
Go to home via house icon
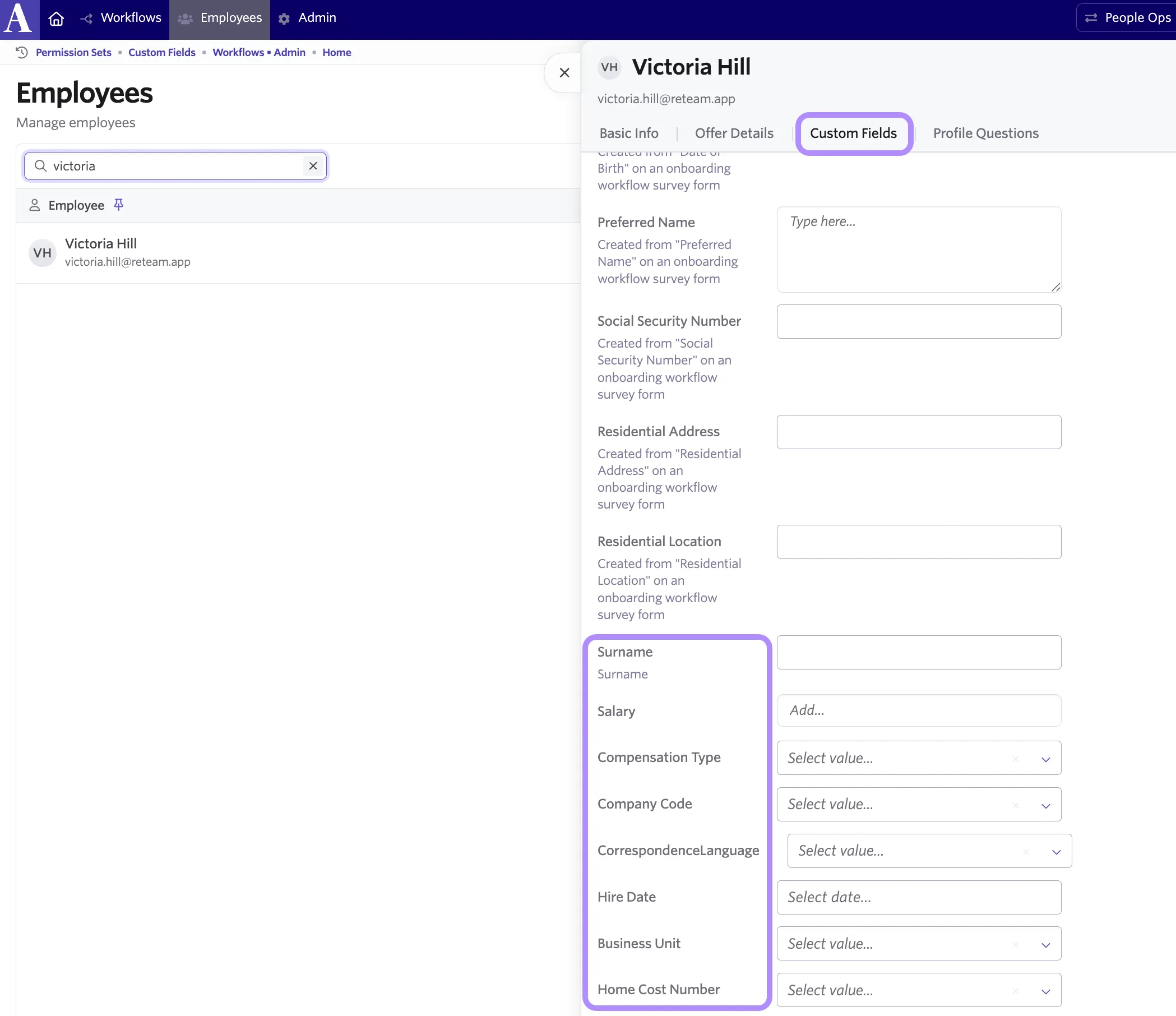coord(56,19)
